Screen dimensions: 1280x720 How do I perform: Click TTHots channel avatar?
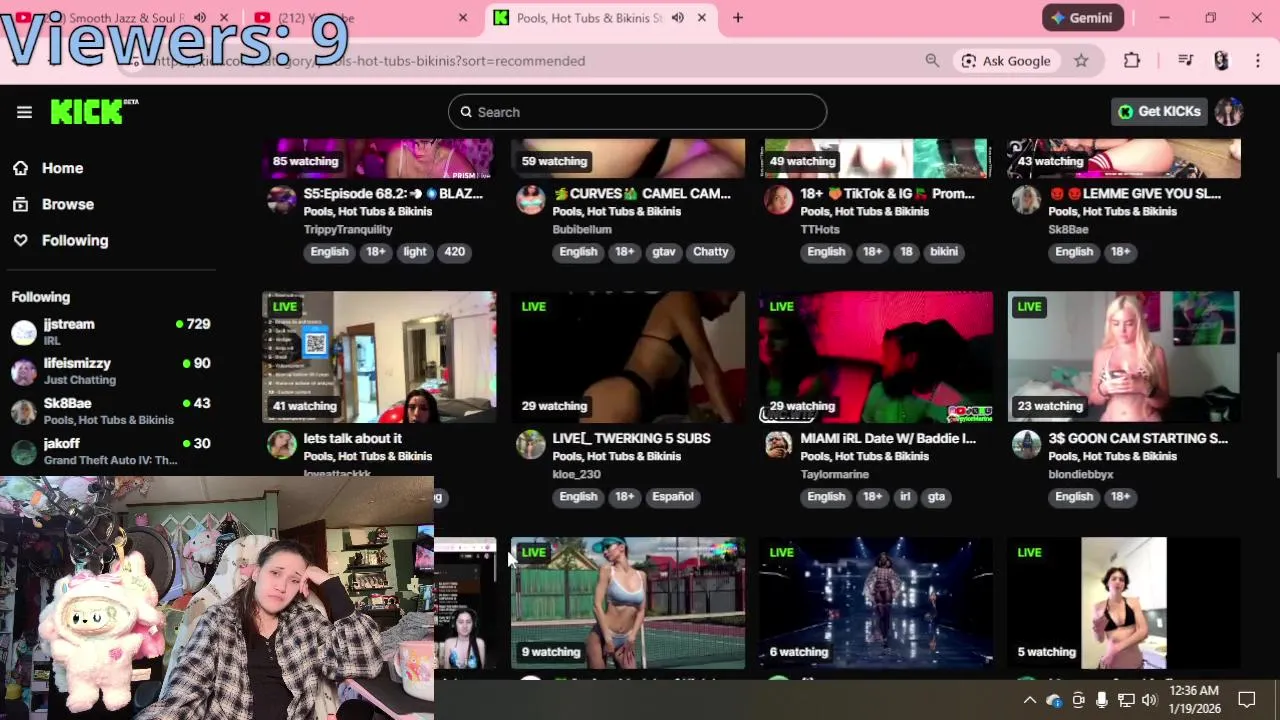coord(778,200)
